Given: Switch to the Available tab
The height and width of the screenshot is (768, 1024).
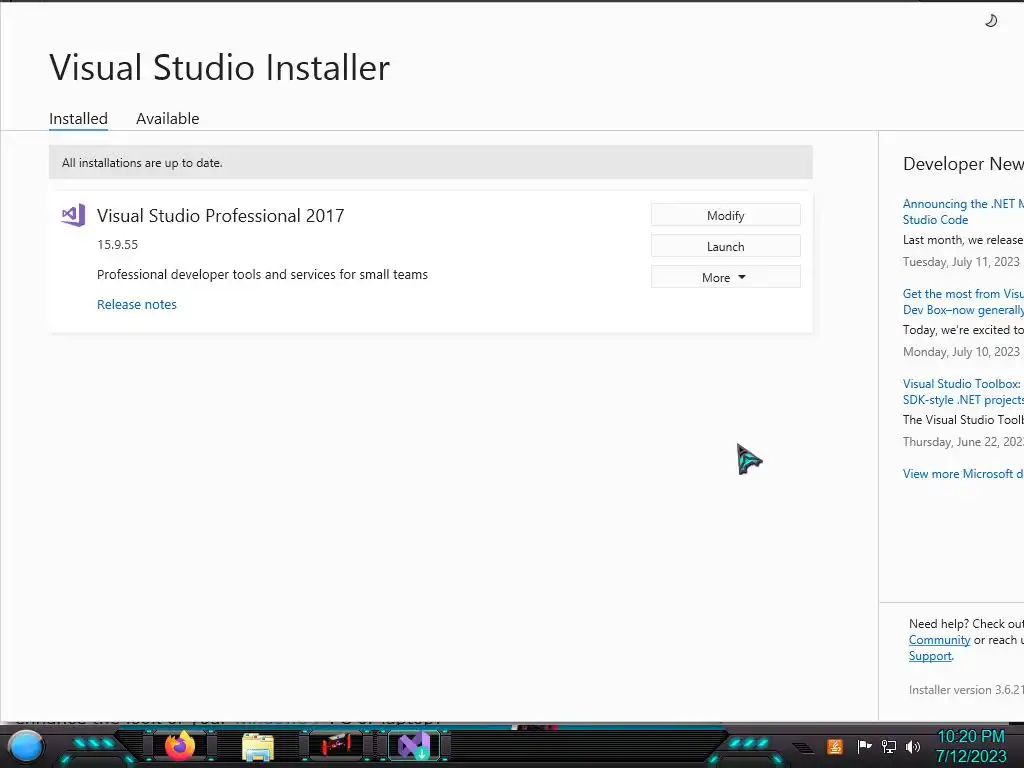Looking at the screenshot, I should [167, 119].
